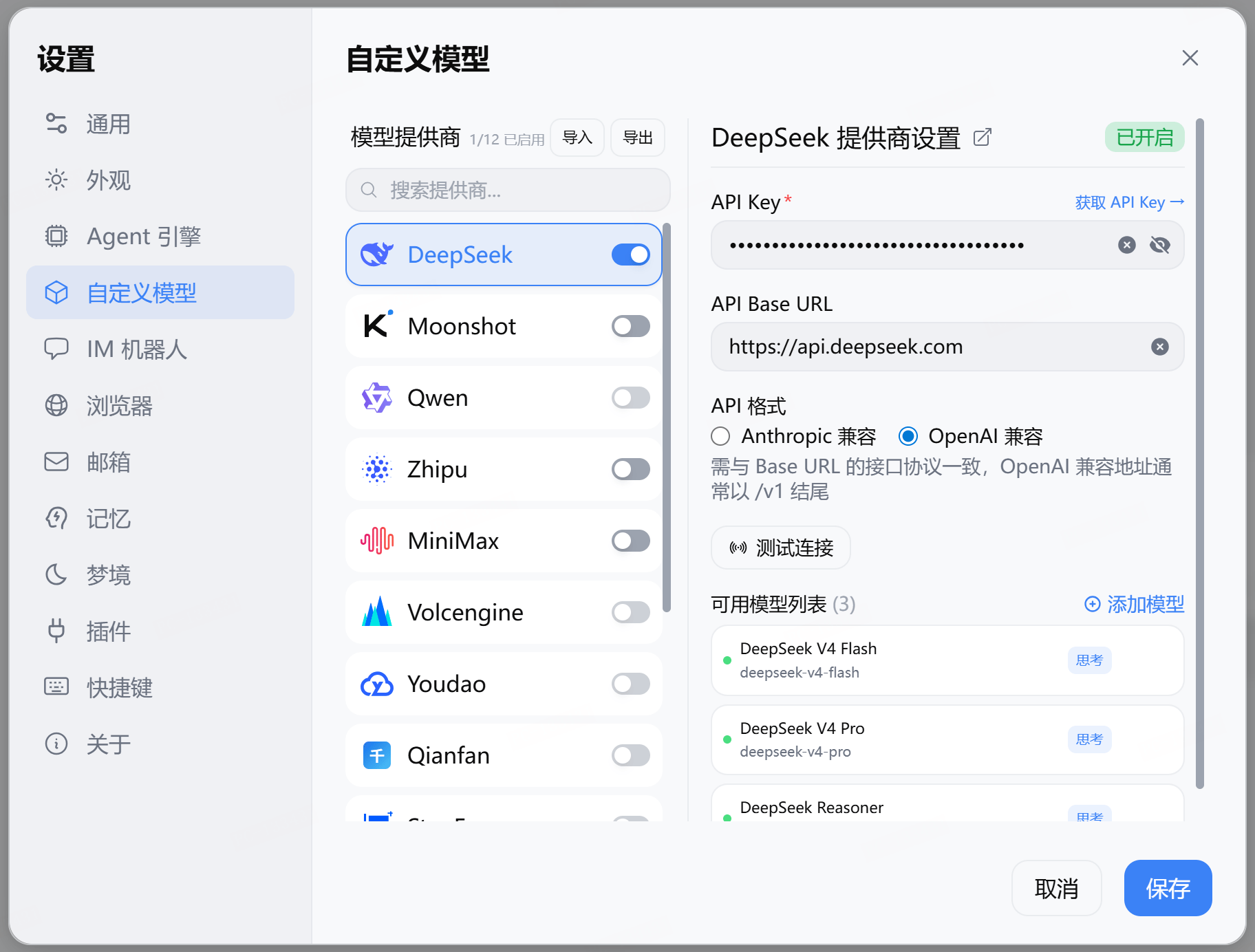The height and width of the screenshot is (952, 1255).
Task: Click the 导出 export button
Action: pyautogui.click(x=638, y=138)
